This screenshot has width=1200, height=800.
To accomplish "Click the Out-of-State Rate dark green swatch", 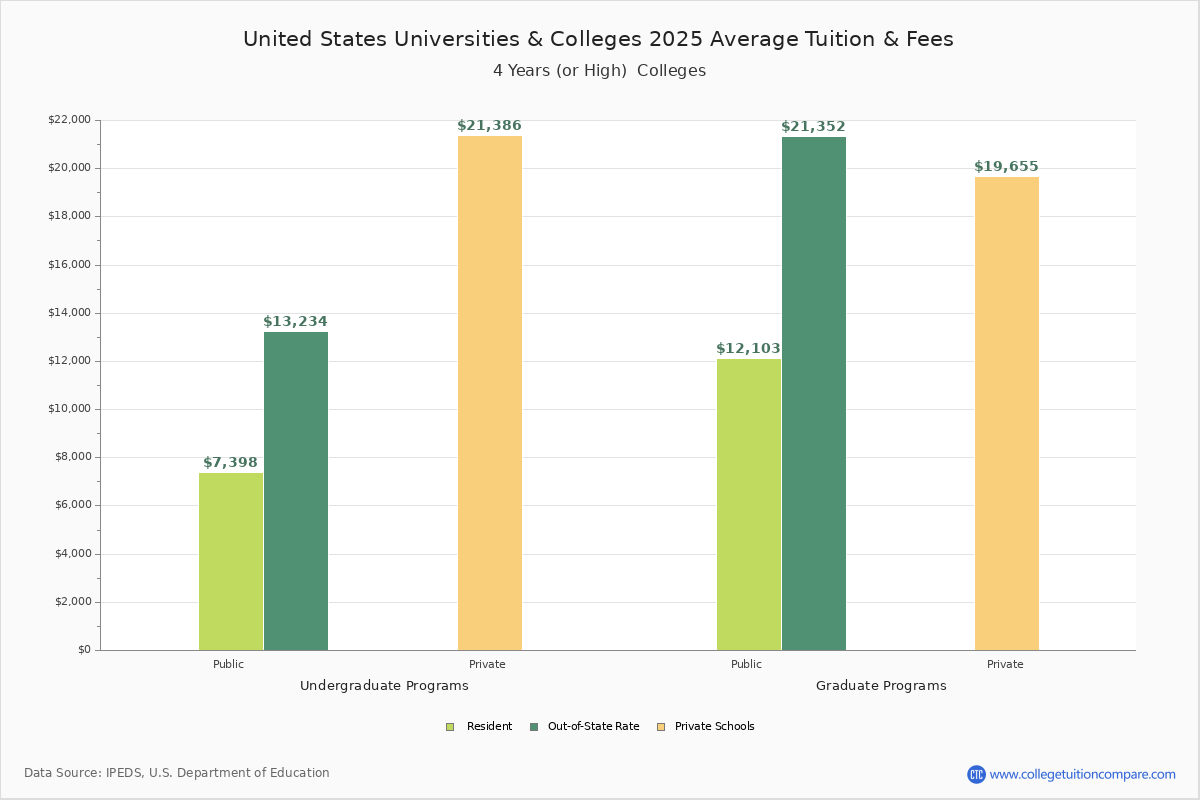I will pyautogui.click(x=534, y=727).
